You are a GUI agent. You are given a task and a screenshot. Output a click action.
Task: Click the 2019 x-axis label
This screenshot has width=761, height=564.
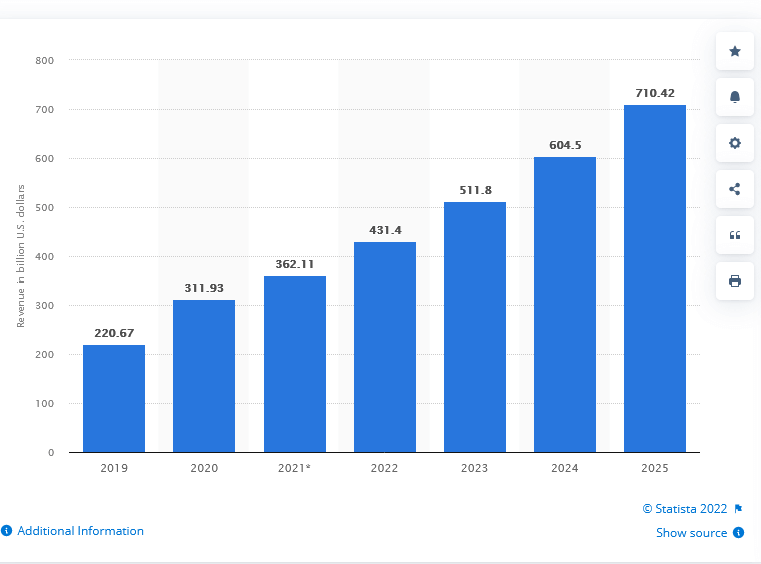pos(114,468)
